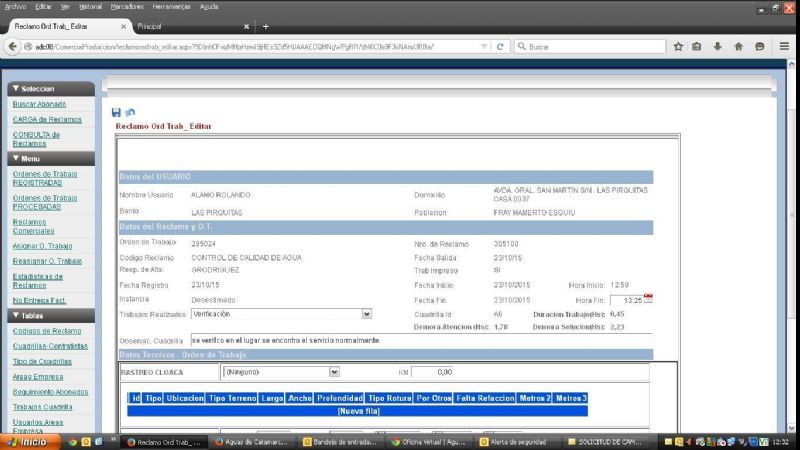Click the Observac. Cuadrilla text field
Screen dimensions: 800x450
click(x=420, y=340)
